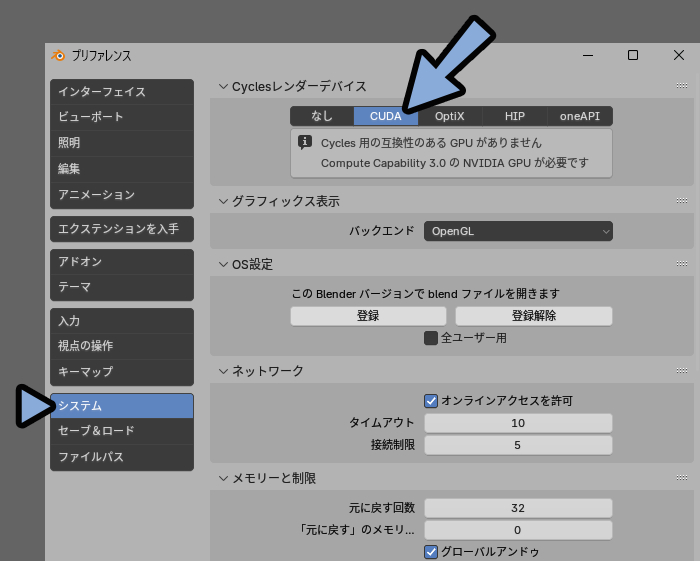Click the 元に戻す回数 value field

[518, 508]
